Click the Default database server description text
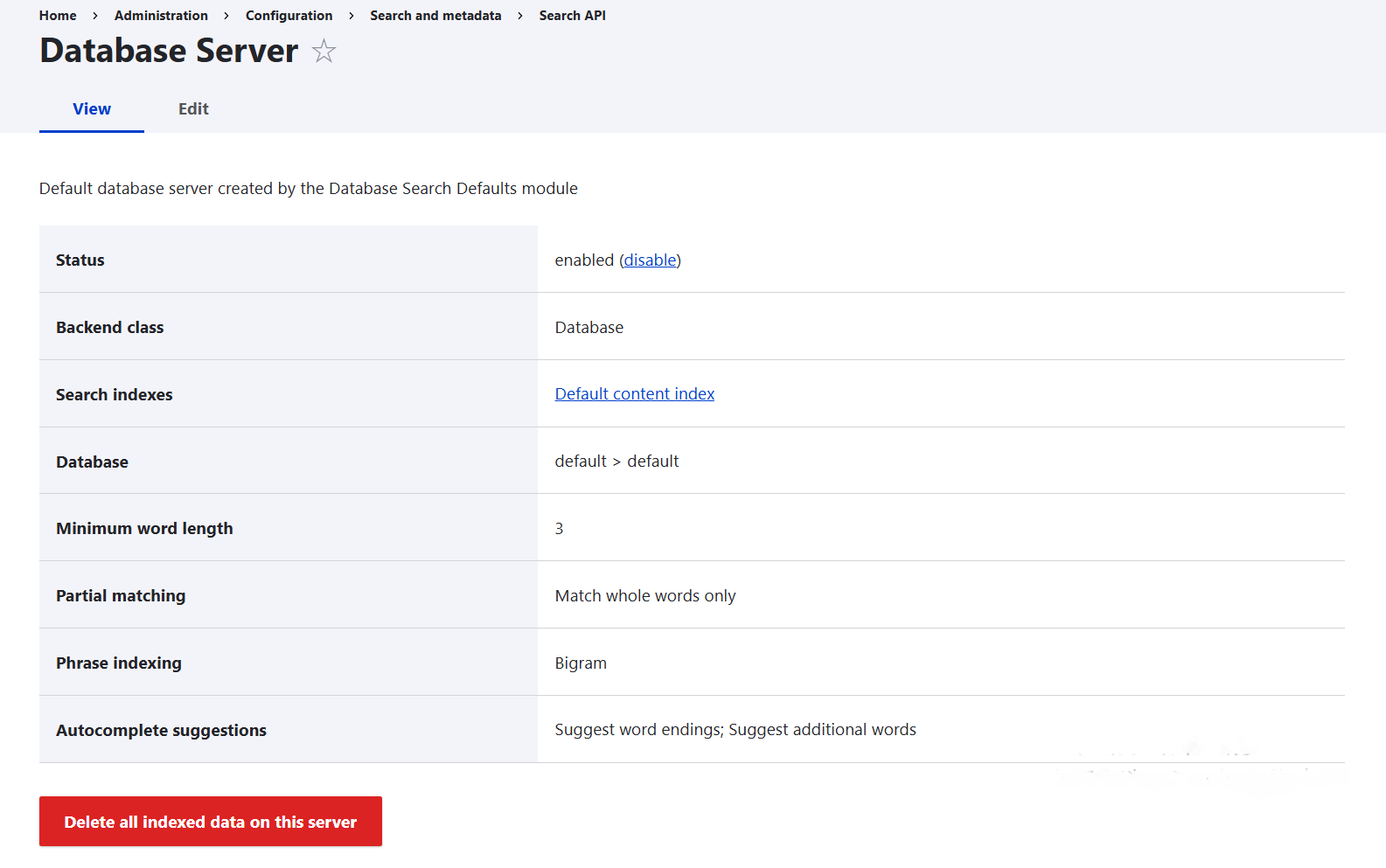Viewport: 1386px width, 868px height. pyautogui.click(x=309, y=189)
